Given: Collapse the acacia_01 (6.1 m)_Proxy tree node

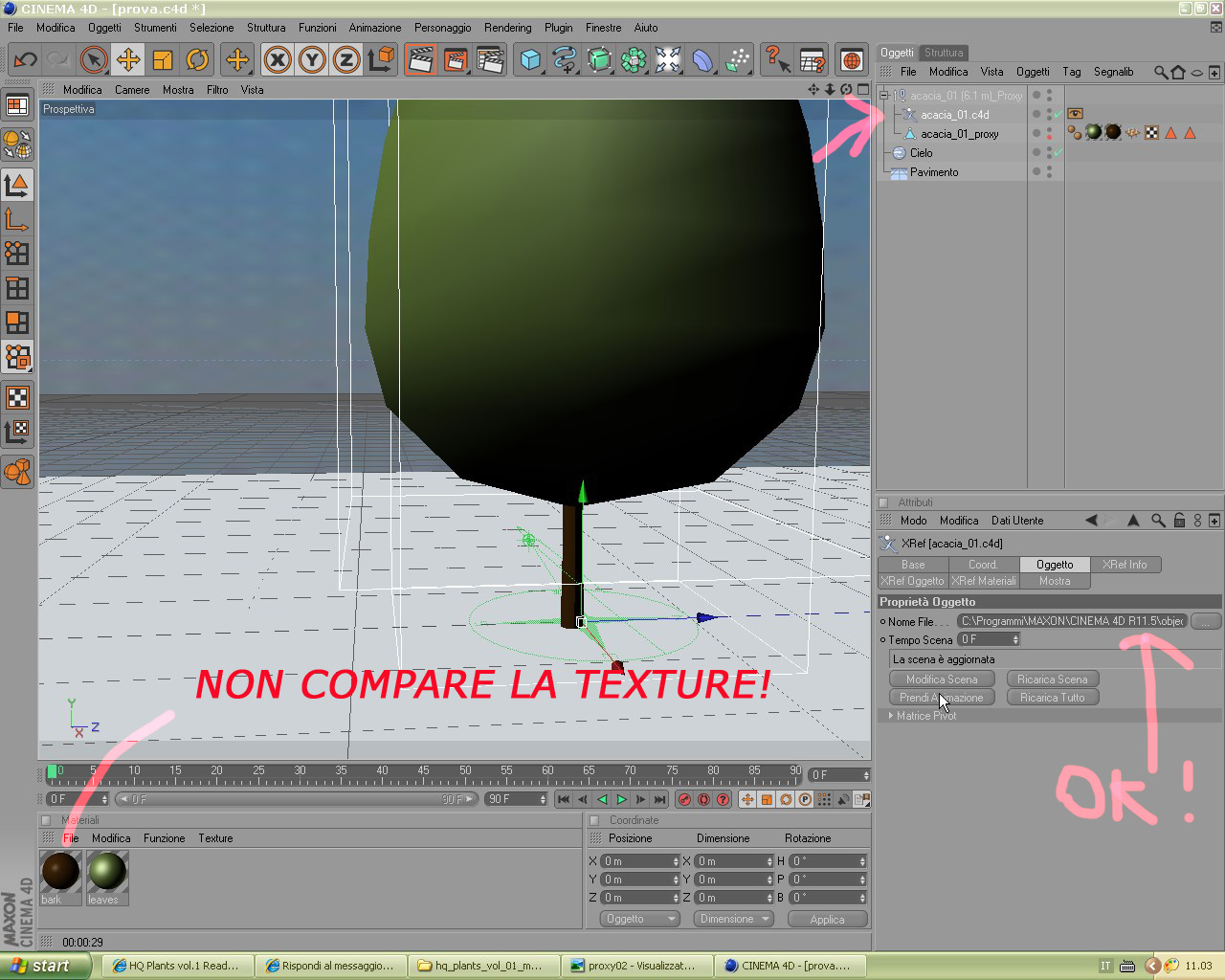Looking at the screenshot, I should [x=884, y=96].
